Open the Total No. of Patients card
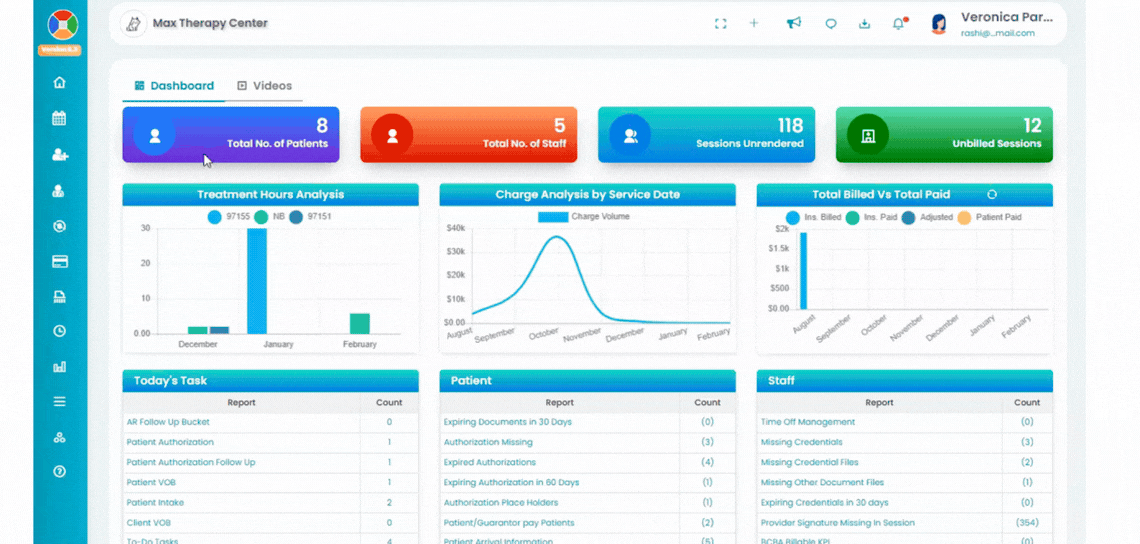Image resolution: width=1140 pixels, height=544 pixels. coord(230,135)
